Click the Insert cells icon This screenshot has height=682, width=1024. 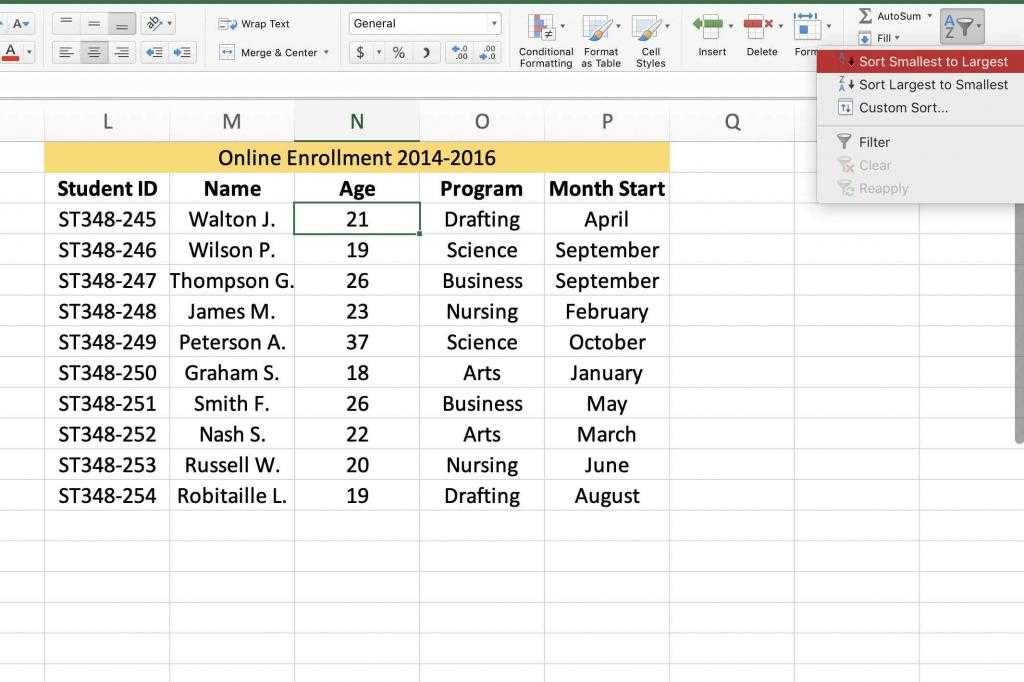tap(709, 27)
